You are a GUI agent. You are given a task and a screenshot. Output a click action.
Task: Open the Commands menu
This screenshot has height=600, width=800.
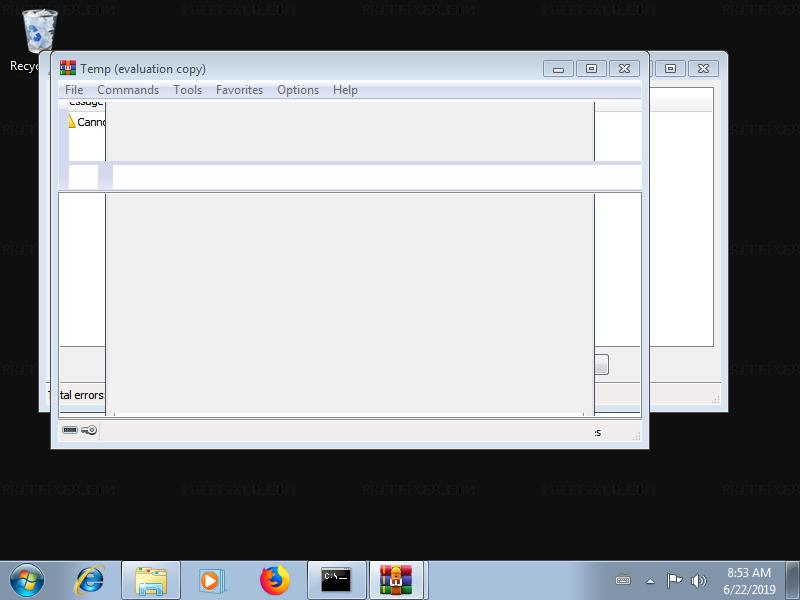pyautogui.click(x=128, y=90)
